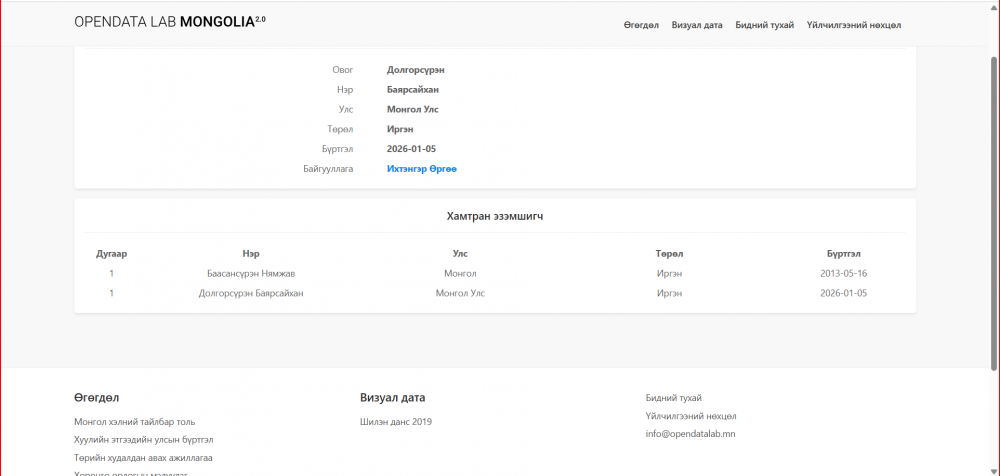Open Визуал дата in the top navigation
This screenshot has width=1000, height=476.
(x=697, y=25)
